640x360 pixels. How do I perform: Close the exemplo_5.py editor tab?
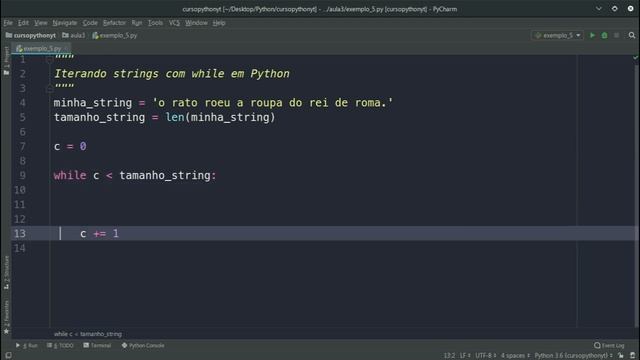[67, 49]
